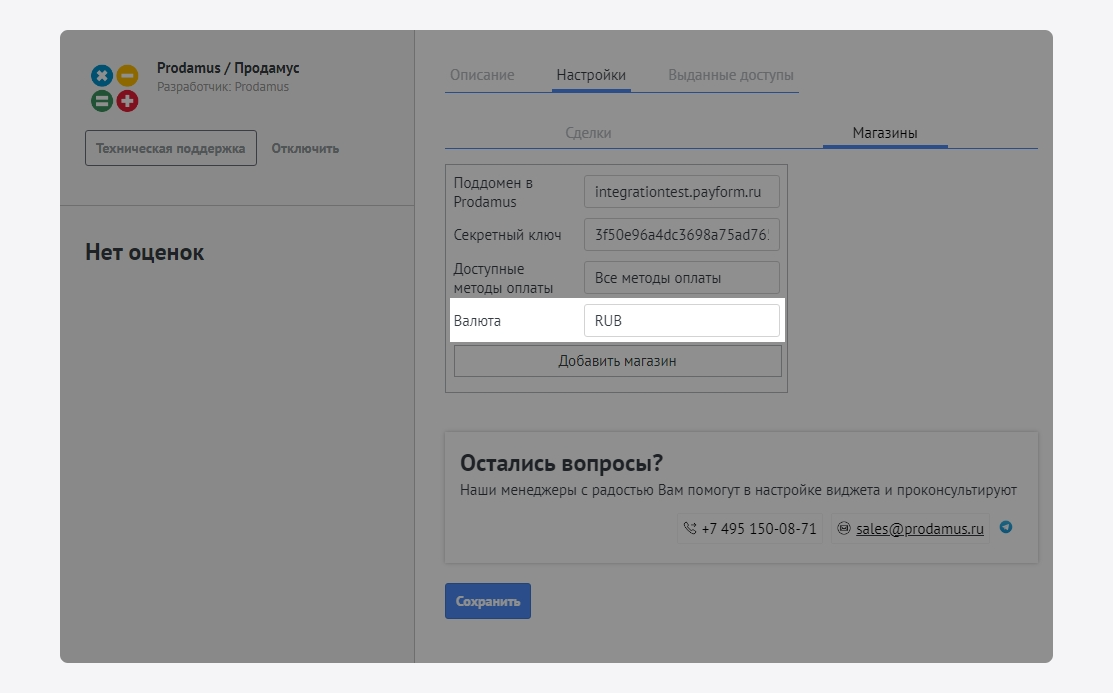The height and width of the screenshot is (693, 1113).
Task: Click the blue Сохранить button
Action: coord(488,601)
